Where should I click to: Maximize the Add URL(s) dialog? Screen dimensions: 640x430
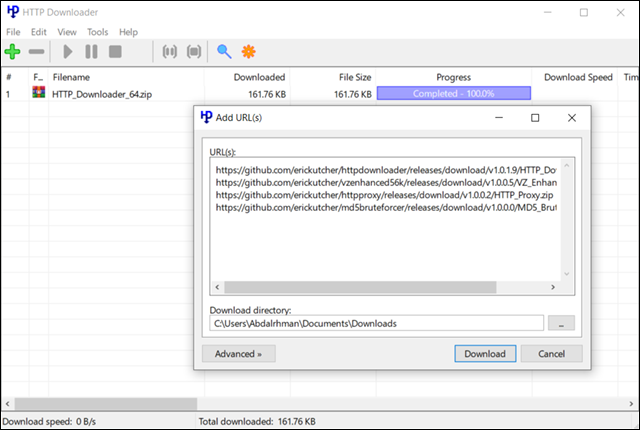tap(535, 118)
